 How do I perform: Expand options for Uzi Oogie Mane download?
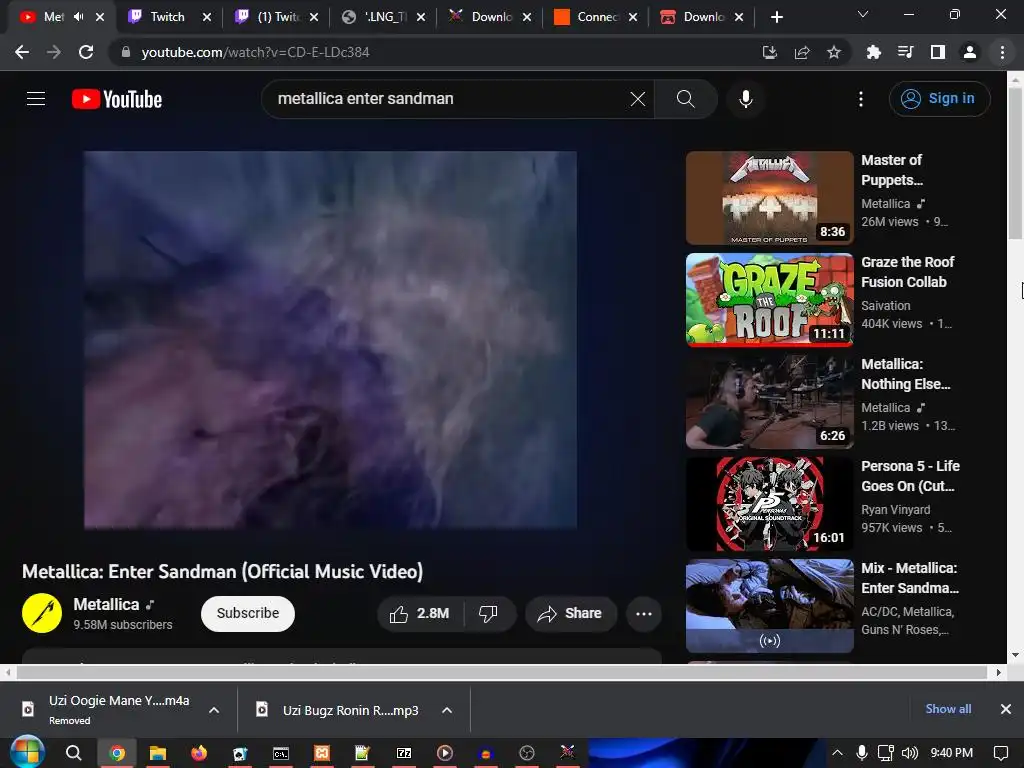point(214,710)
